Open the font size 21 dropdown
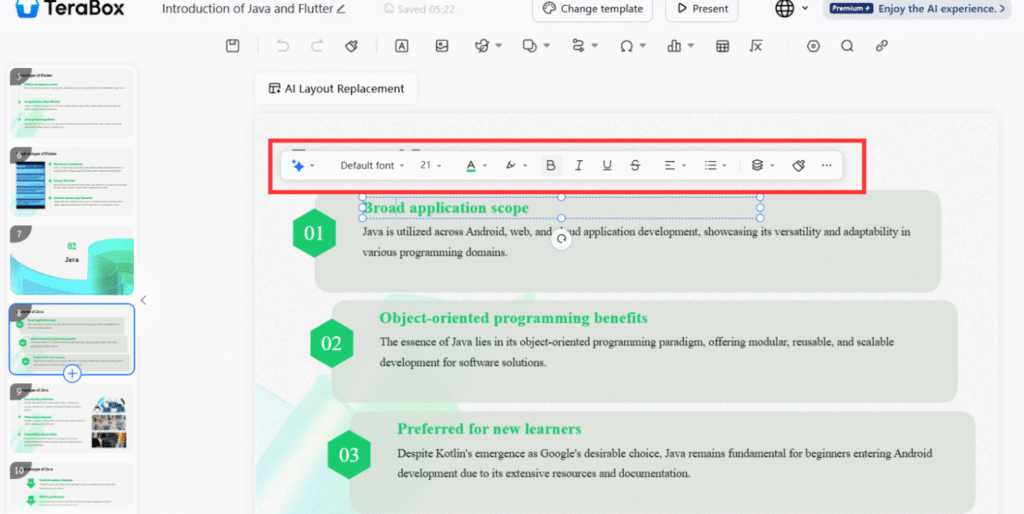Screen dimensions: 1024x514 click(x=431, y=165)
